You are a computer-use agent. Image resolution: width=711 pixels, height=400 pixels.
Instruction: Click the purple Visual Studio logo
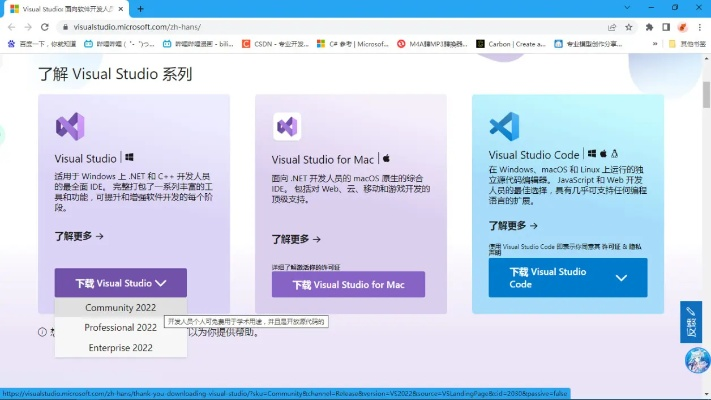(69, 127)
